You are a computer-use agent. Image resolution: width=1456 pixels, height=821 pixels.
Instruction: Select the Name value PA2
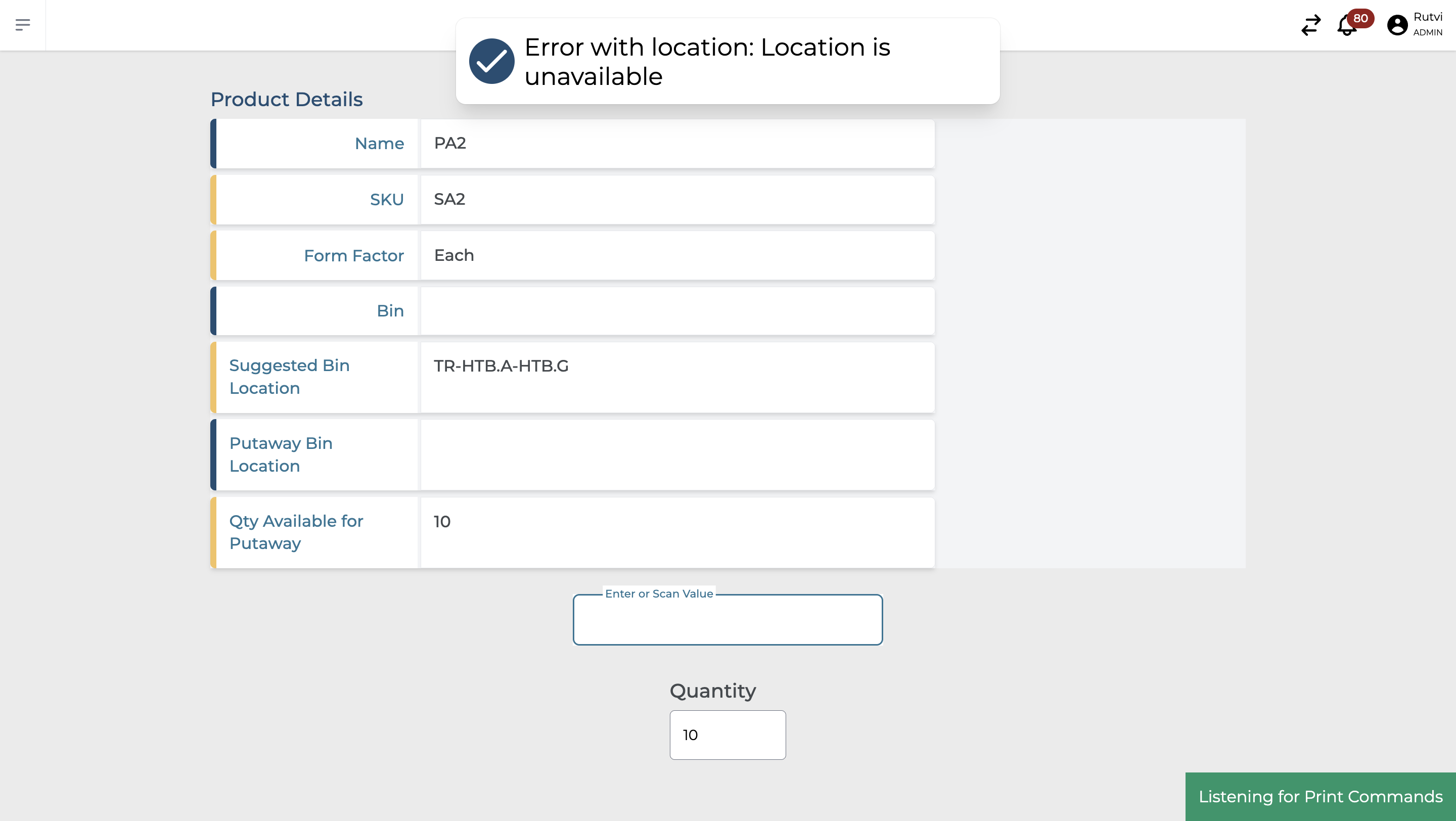point(450,143)
